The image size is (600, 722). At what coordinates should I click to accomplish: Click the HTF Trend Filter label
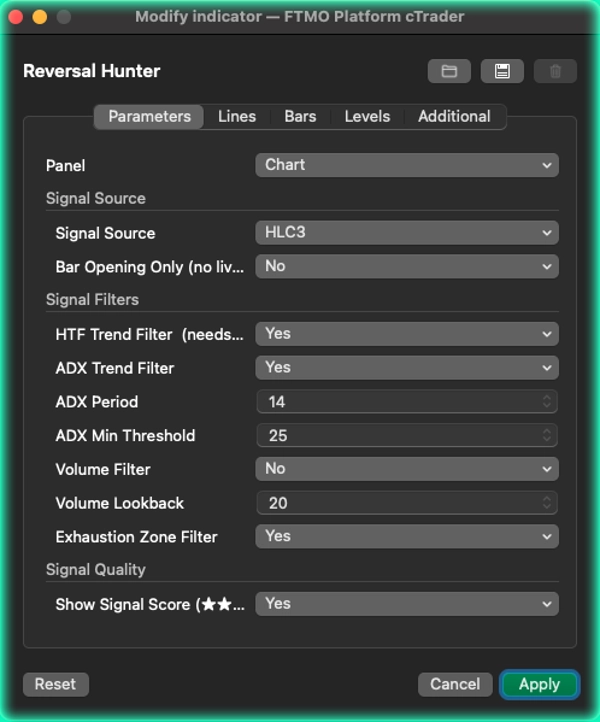click(x=150, y=334)
